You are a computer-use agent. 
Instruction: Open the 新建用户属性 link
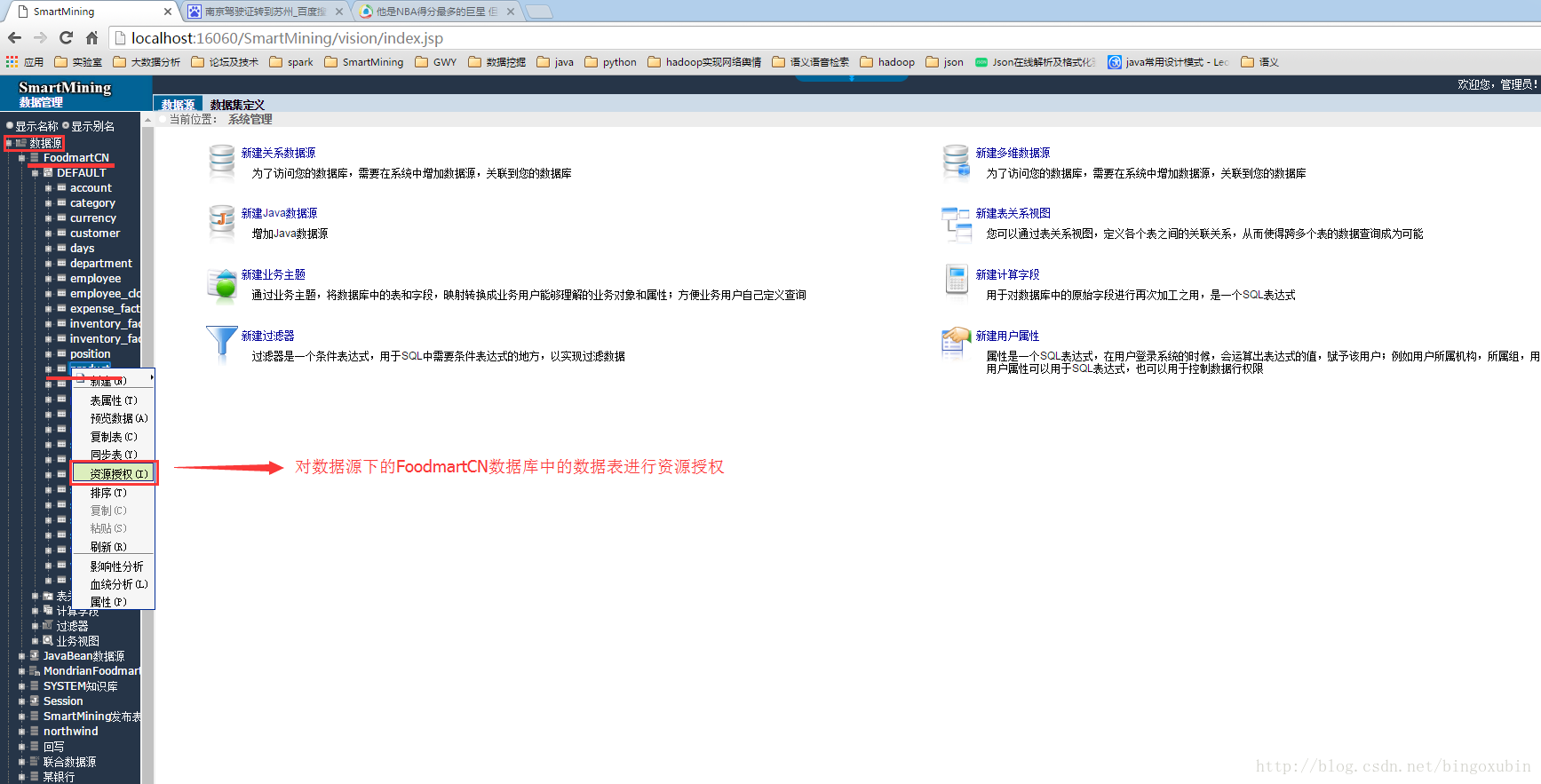[1007, 336]
